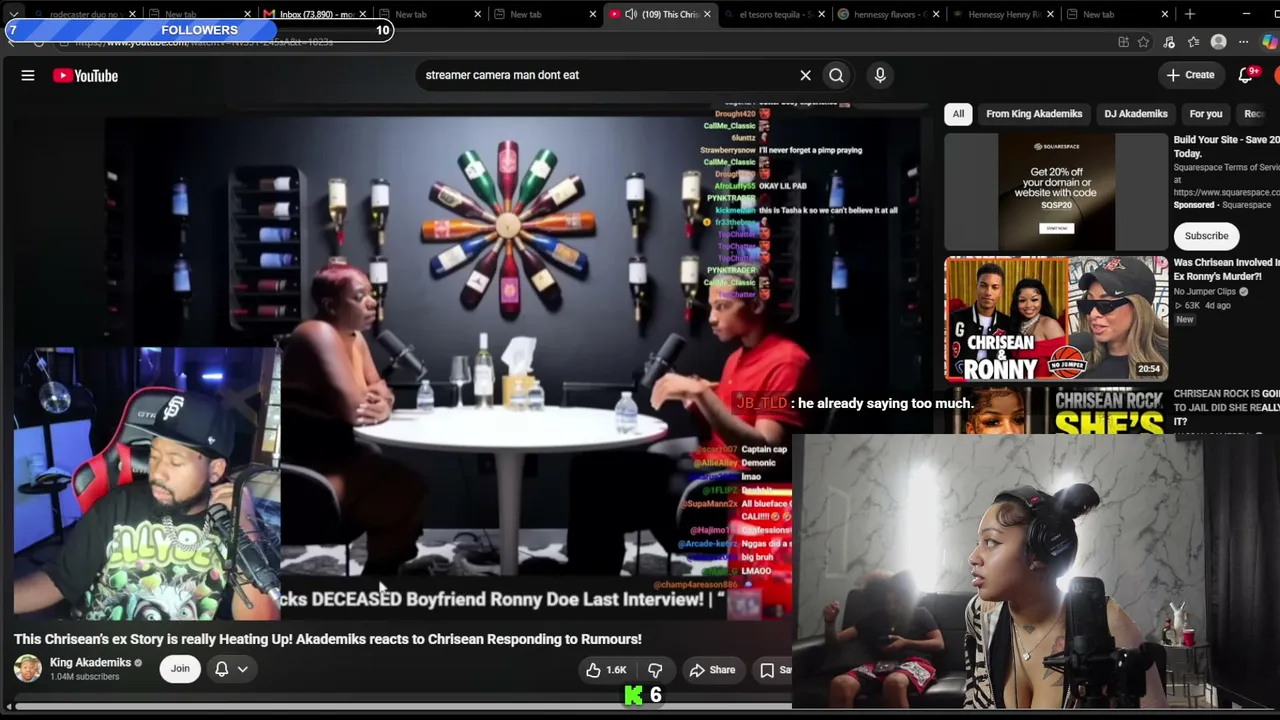The height and width of the screenshot is (720, 1280).
Task: Open the No Jumper Clips channel
Action: (x=1205, y=292)
